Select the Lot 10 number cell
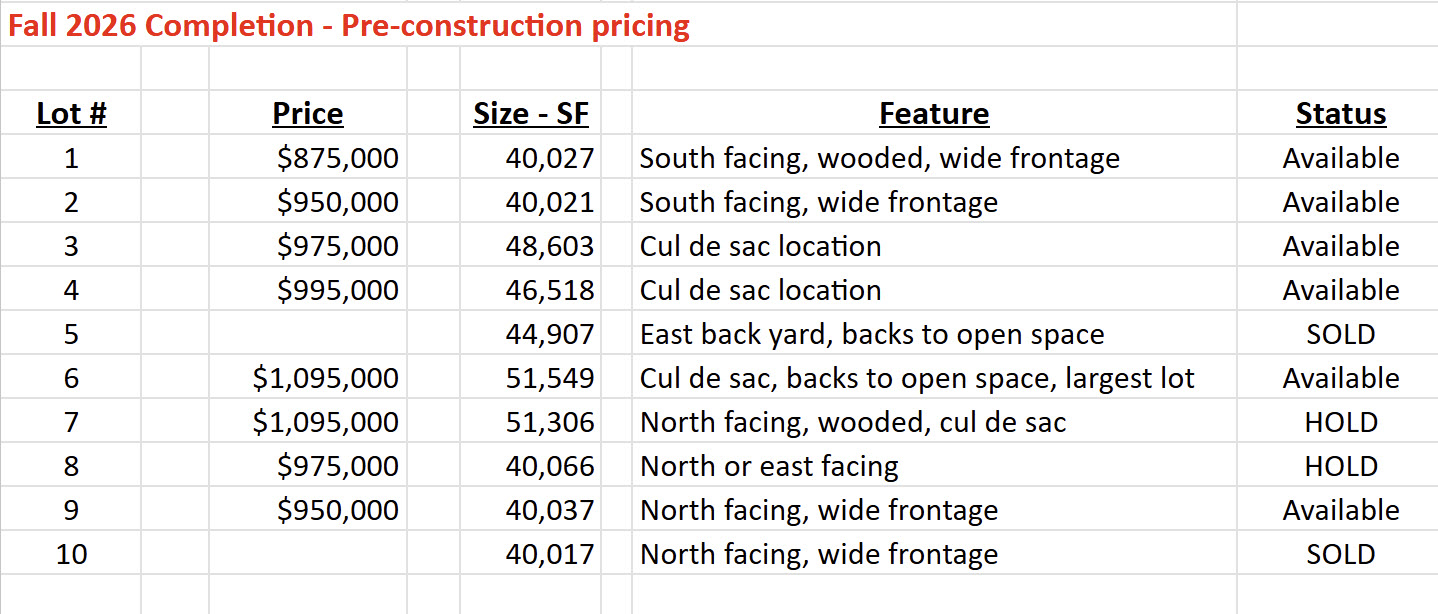The height and width of the screenshot is (614, 1438). [x=71, y=554]
